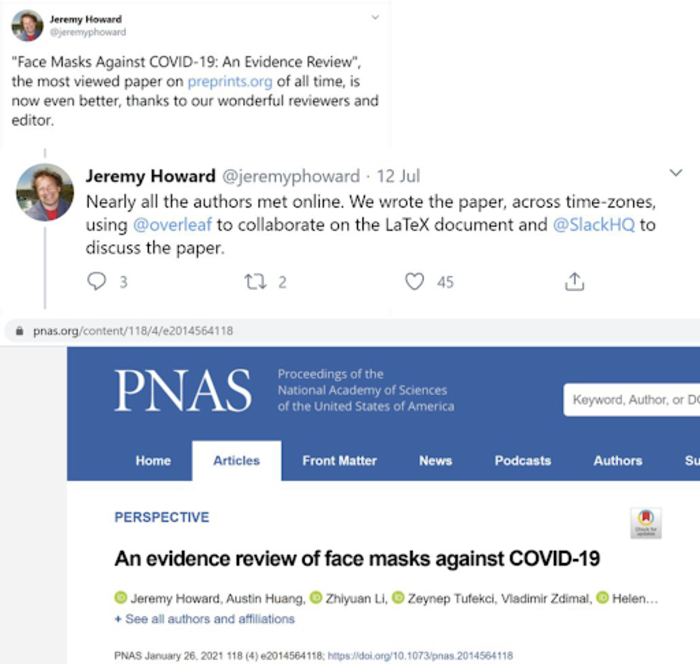700x664 pixels.
Task: Open the Articles tab
Action: coord(237,461)
